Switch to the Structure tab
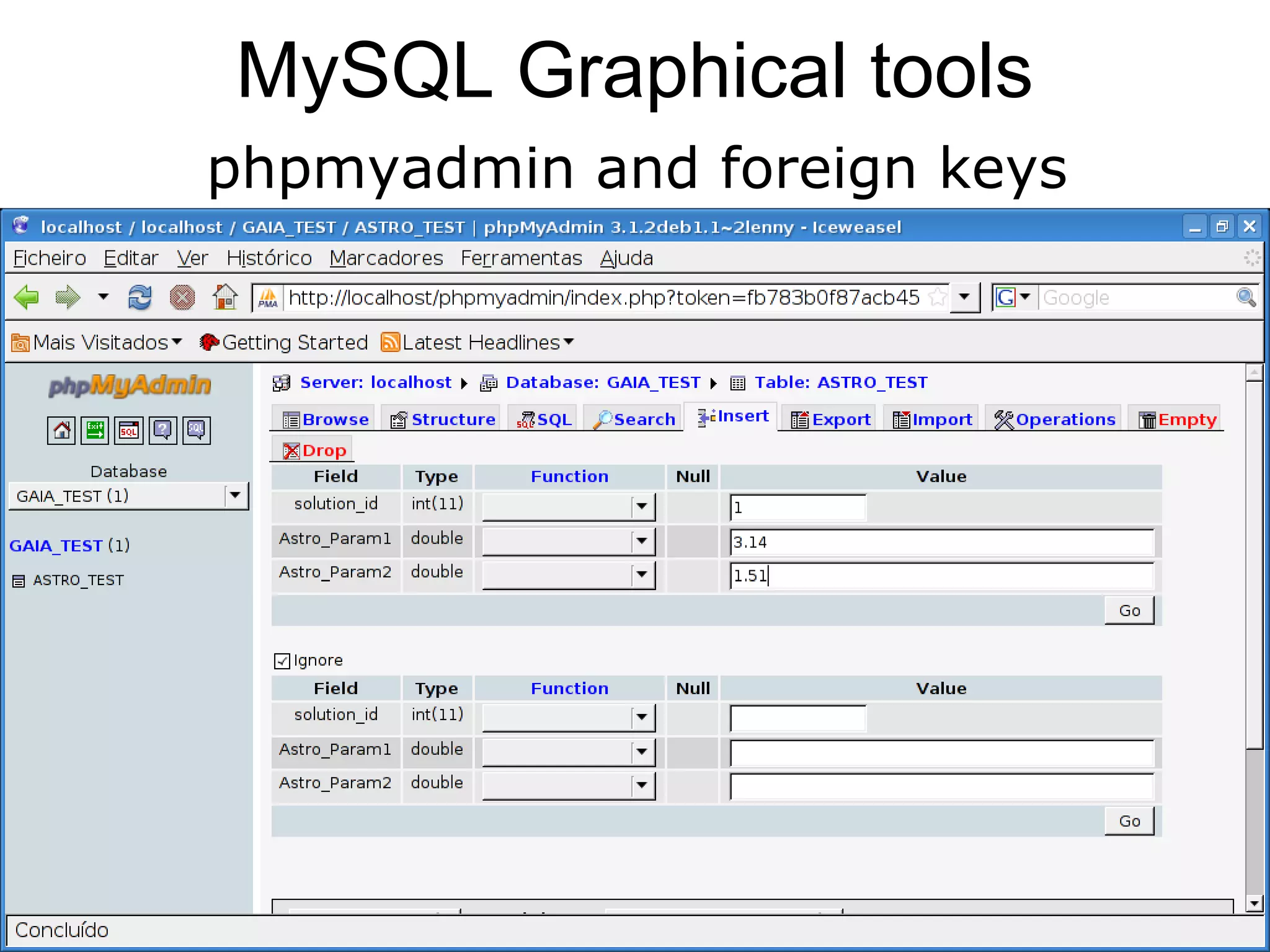1270x952 pixels. (x=442, y=420)
